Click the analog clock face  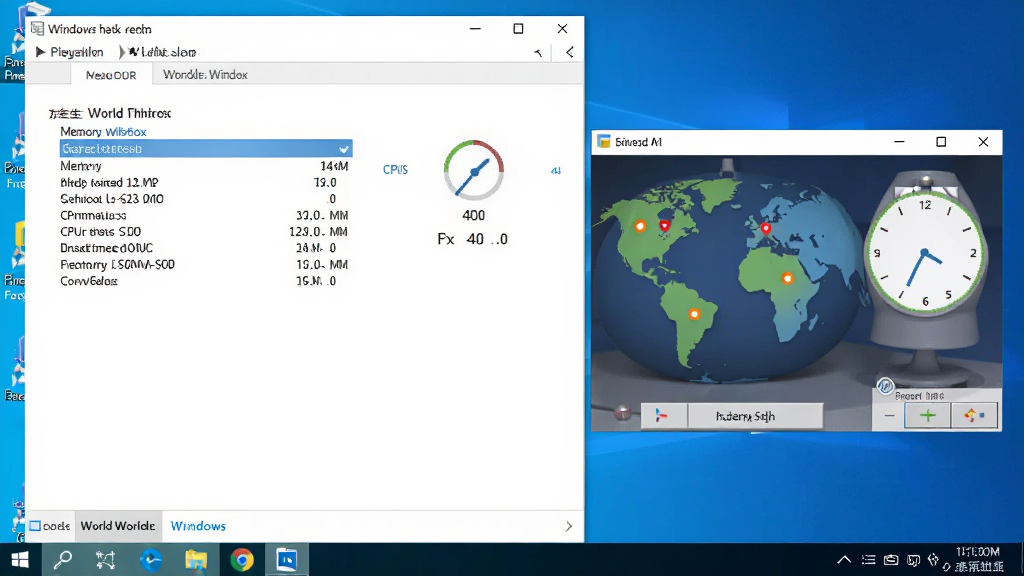click(x=924, y=252)
